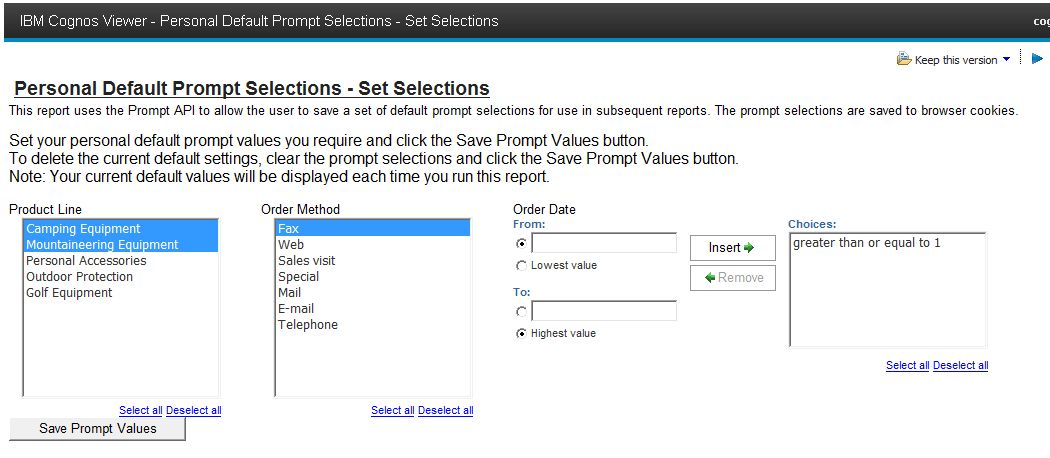This screenshot has width=1050, height=458.
Task: Select Golf Equipment in Product Line list
Action: pyautogui.click(x=69, y=293)
